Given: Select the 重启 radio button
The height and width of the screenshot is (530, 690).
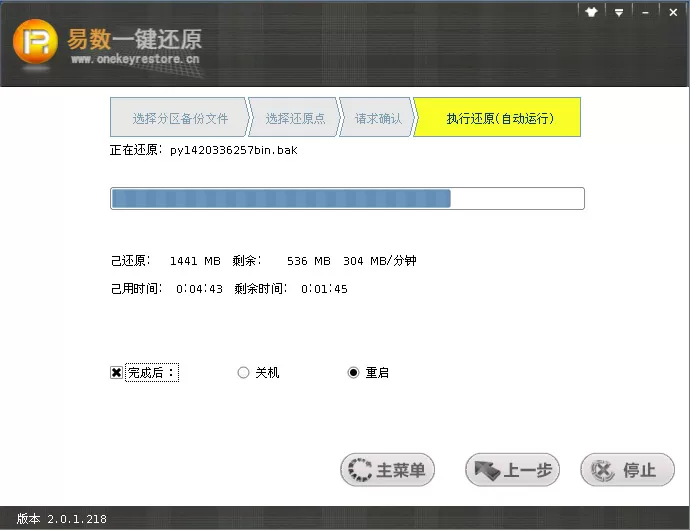Looking at the screenshot, I should pyautogui.click(x=353, y=373).
